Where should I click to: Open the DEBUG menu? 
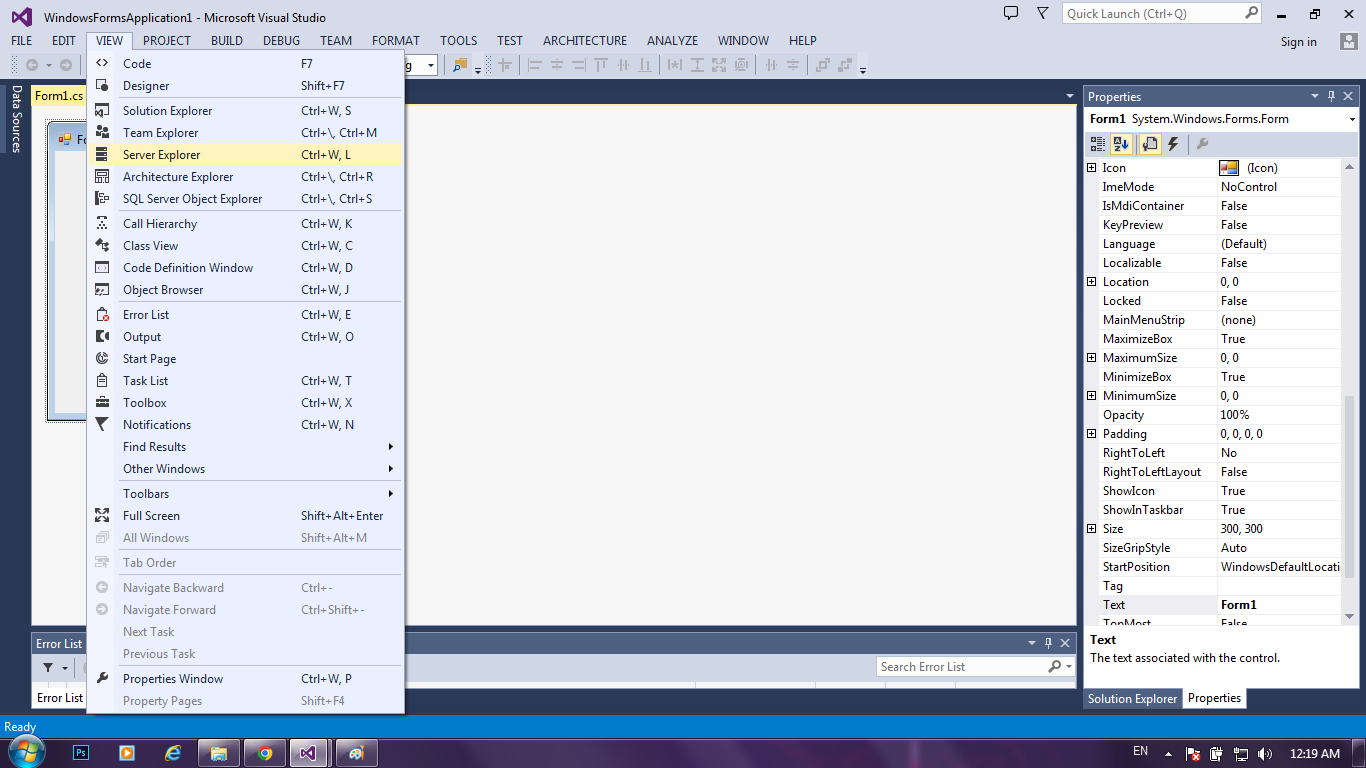282,41
